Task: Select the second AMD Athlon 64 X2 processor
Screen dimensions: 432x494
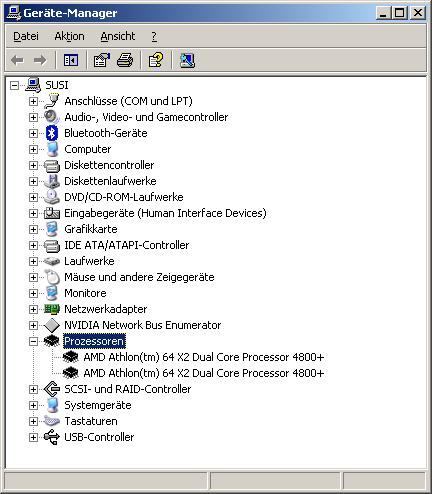Action: 204,373
